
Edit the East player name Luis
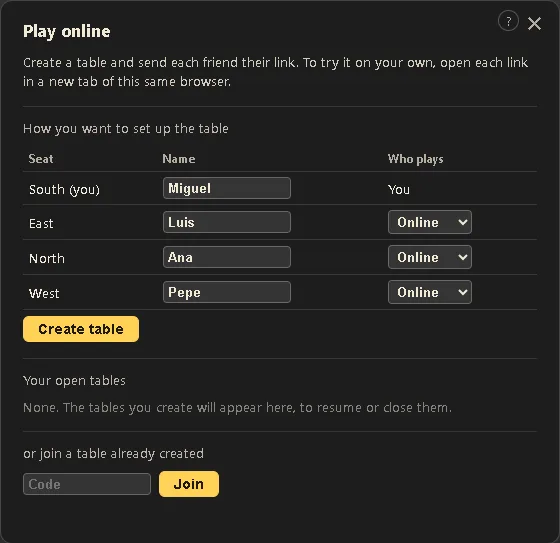pos(227,222)
